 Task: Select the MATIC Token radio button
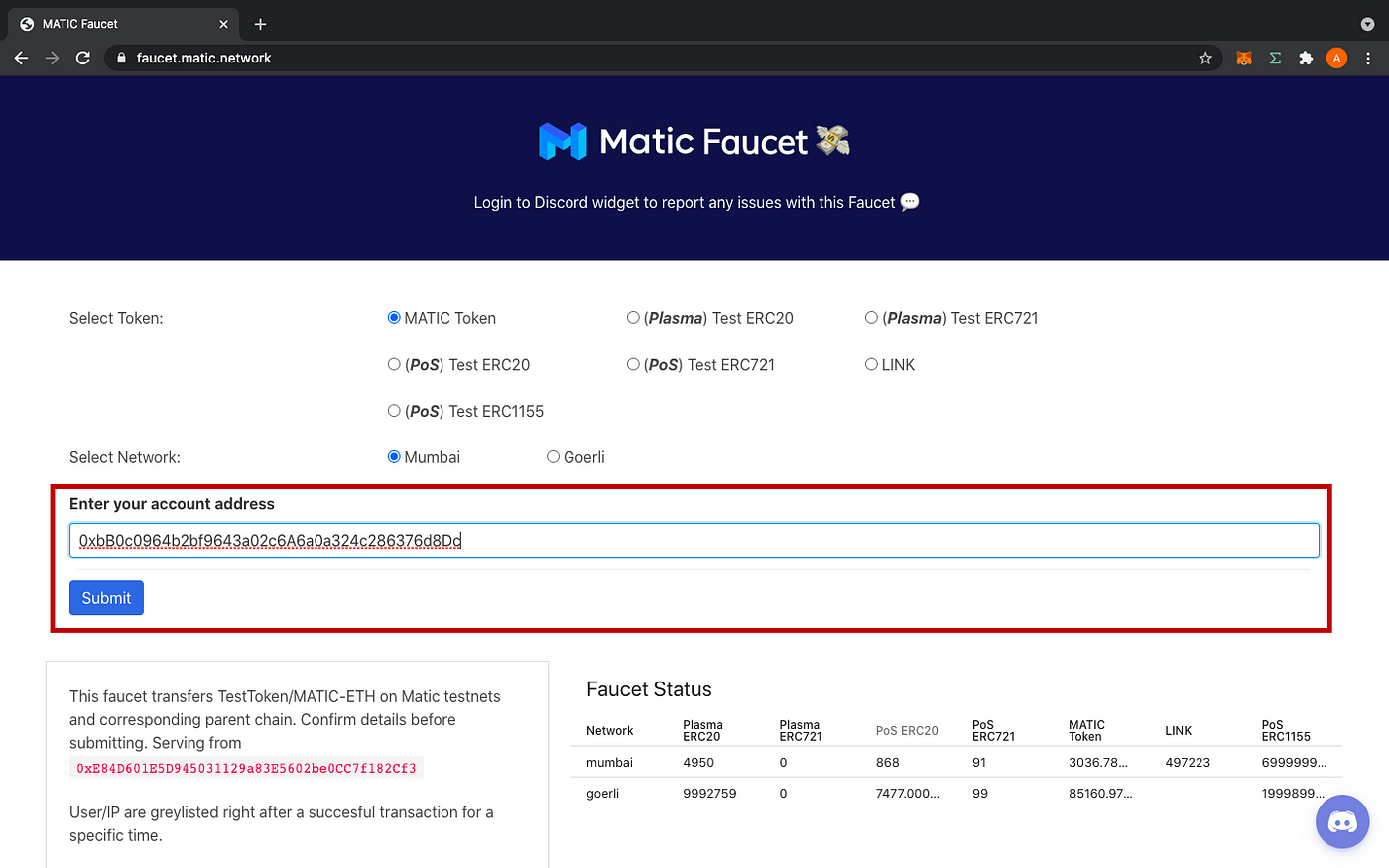coord(394,318)
